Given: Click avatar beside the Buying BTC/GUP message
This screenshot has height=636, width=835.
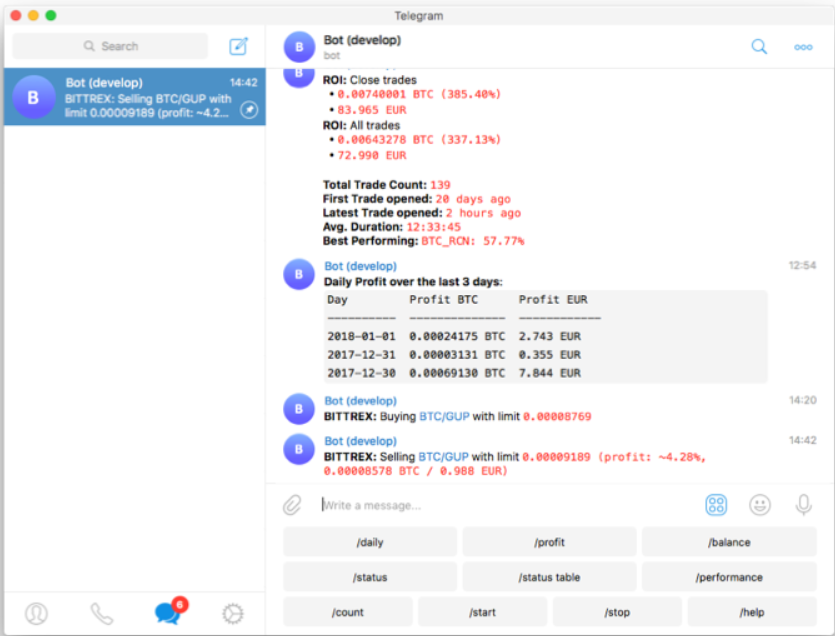Looking at the screenshot, I should (299, 409).
